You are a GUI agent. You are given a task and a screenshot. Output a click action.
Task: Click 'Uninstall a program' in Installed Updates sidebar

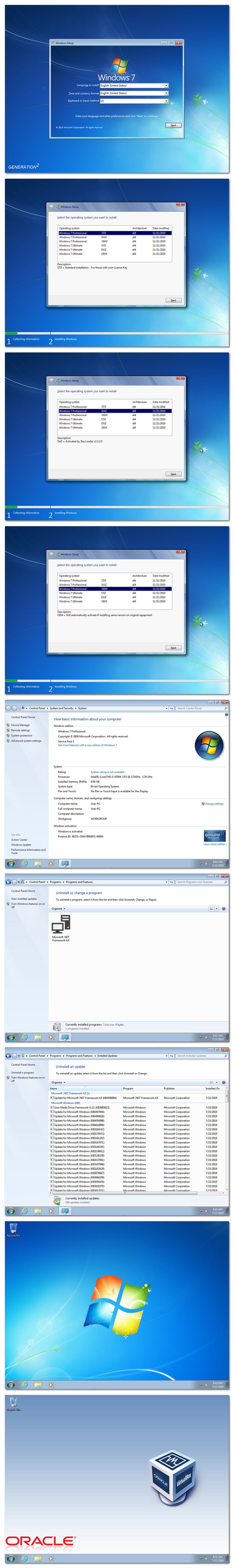[x=22, y=1073]
